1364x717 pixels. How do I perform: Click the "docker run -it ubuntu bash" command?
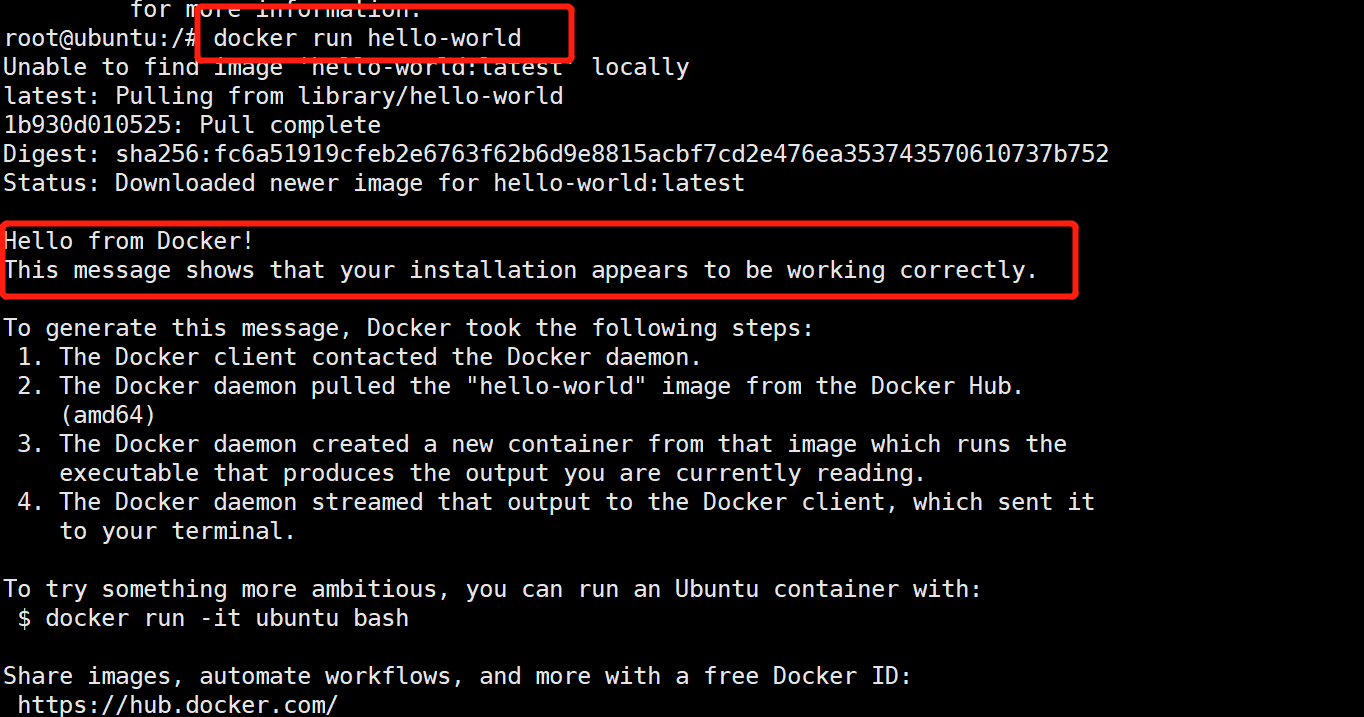[x=227, y=618]
